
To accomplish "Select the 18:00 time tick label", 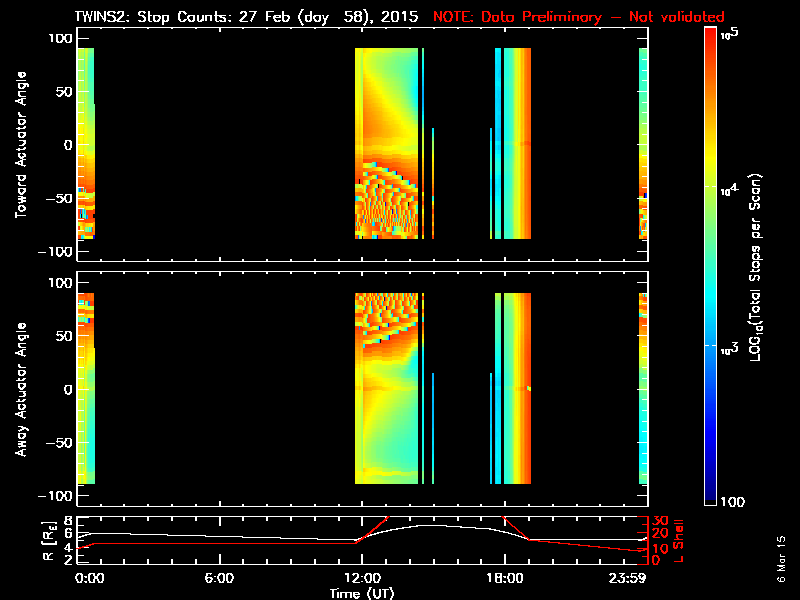I will [504, 578].
